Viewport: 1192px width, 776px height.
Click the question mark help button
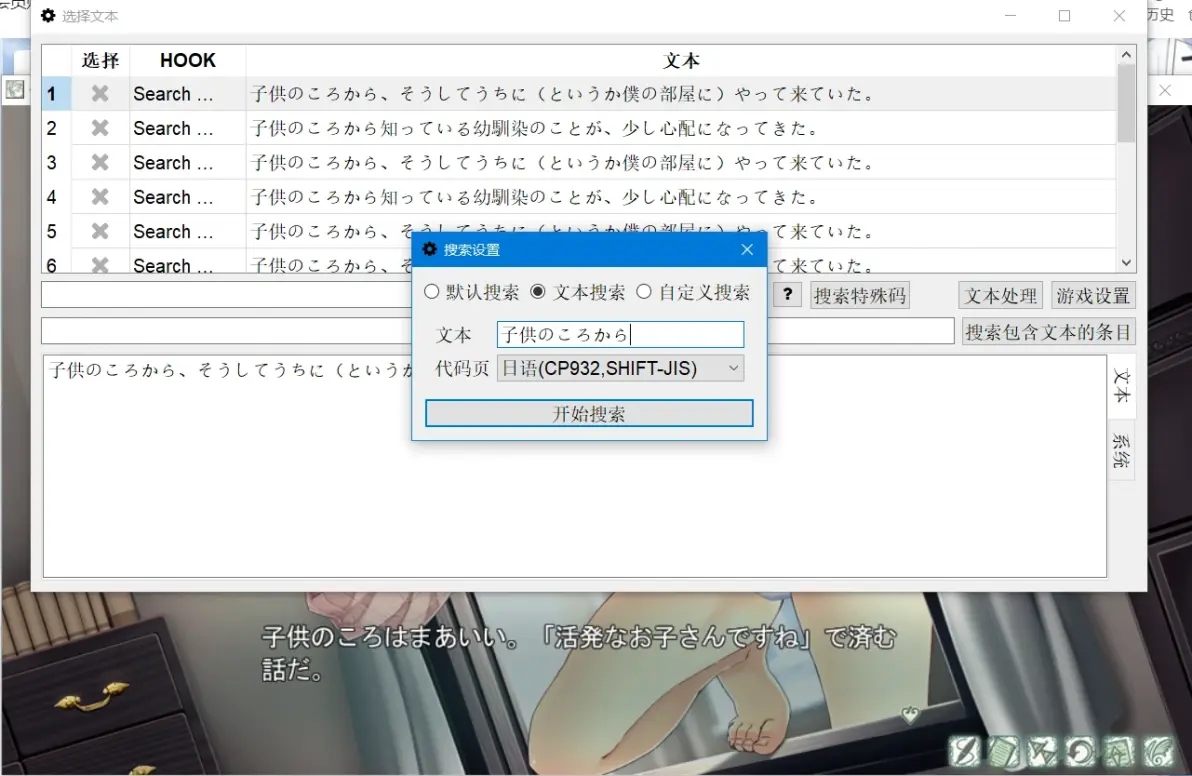[788, 294]
